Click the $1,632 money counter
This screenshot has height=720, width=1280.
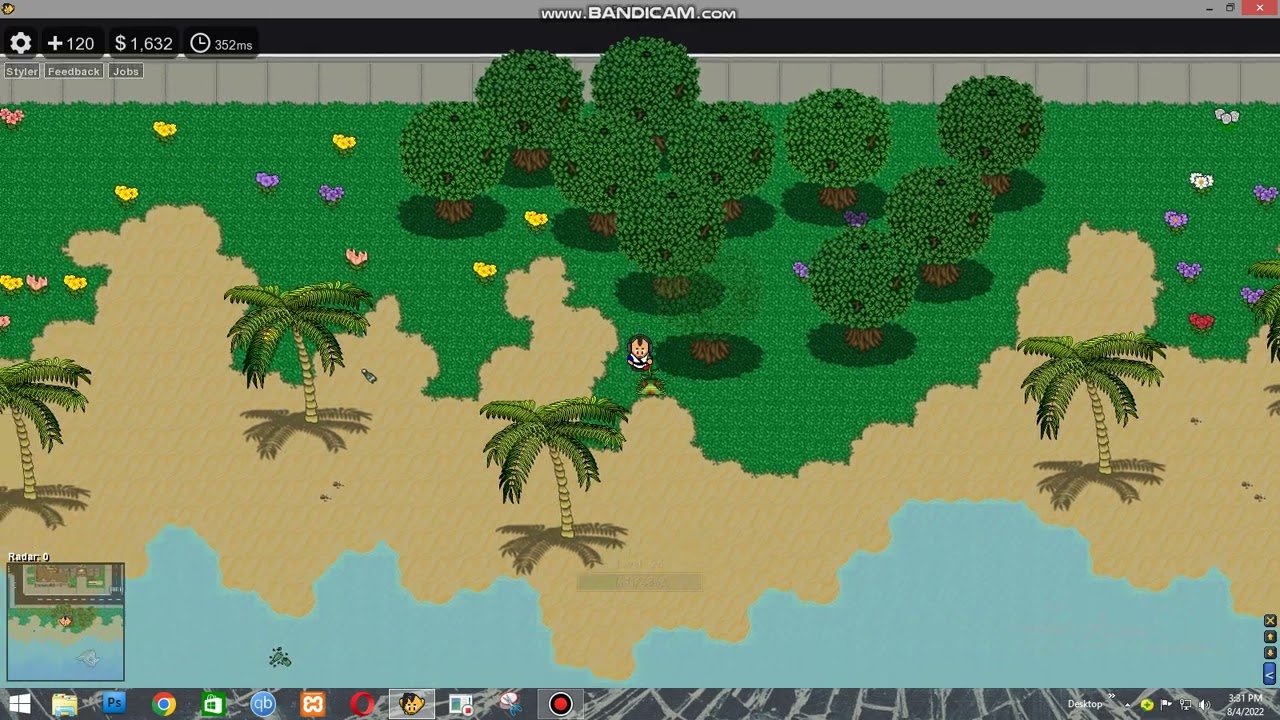(144, 43)
